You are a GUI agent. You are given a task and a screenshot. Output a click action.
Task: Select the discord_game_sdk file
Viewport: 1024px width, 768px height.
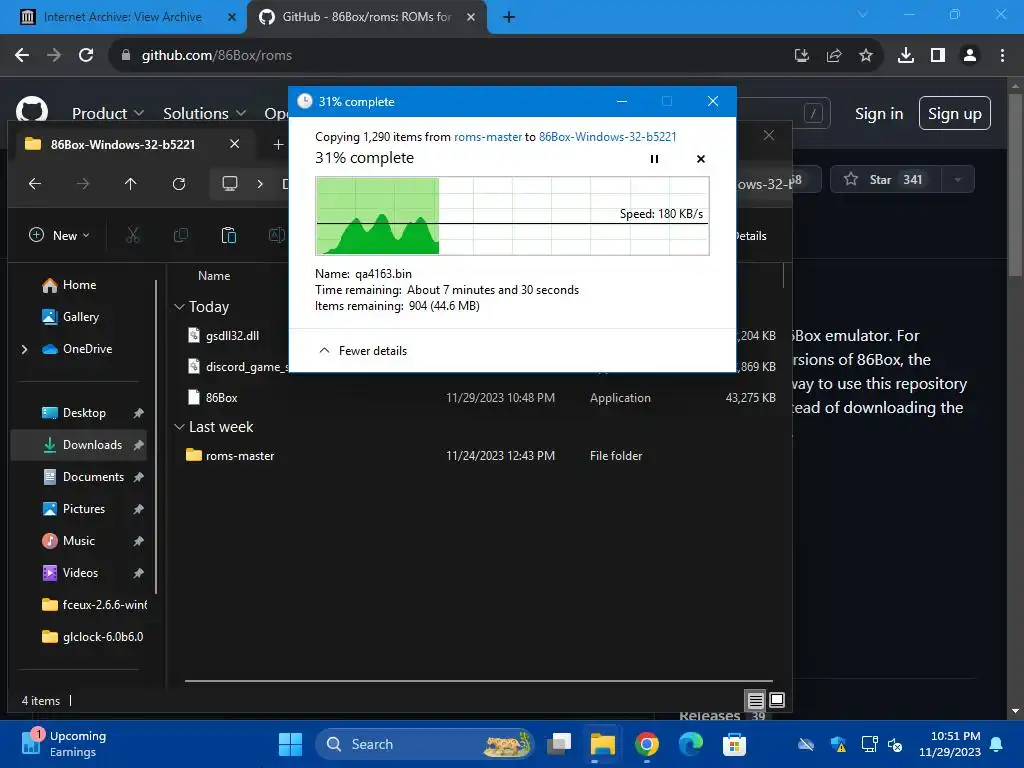238,367
